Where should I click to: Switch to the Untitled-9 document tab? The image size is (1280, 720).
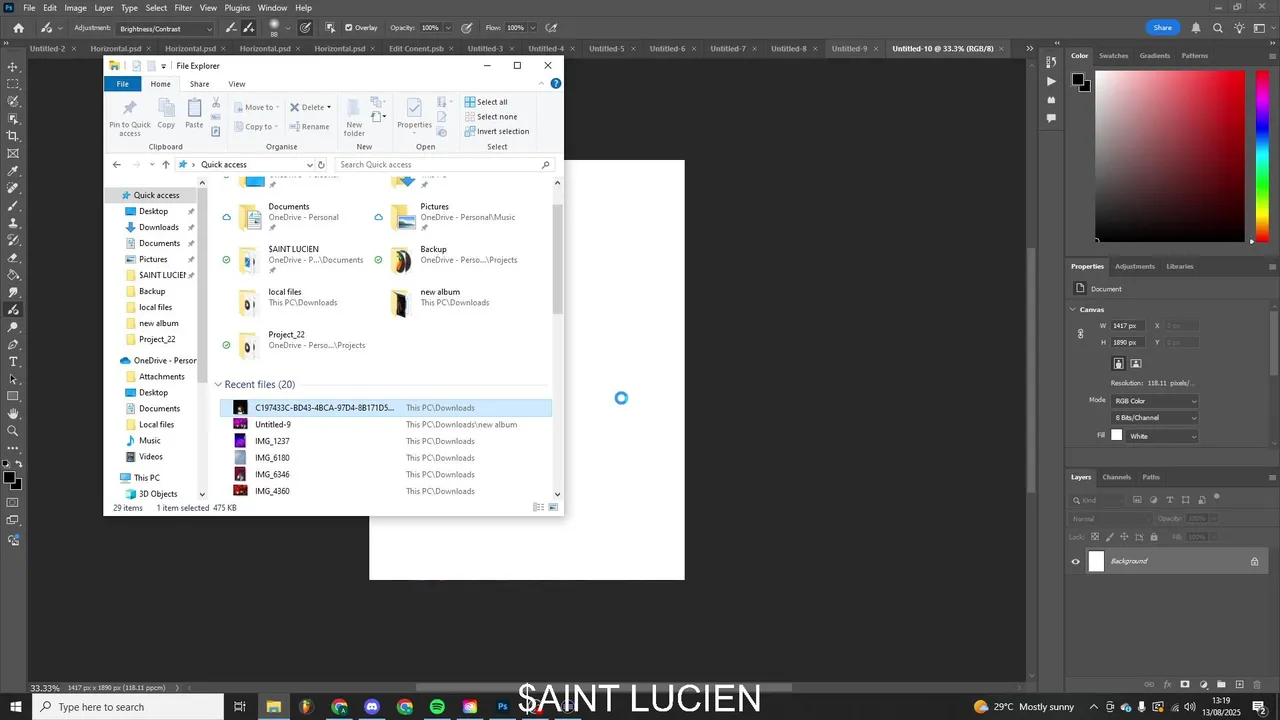point(849,48)
